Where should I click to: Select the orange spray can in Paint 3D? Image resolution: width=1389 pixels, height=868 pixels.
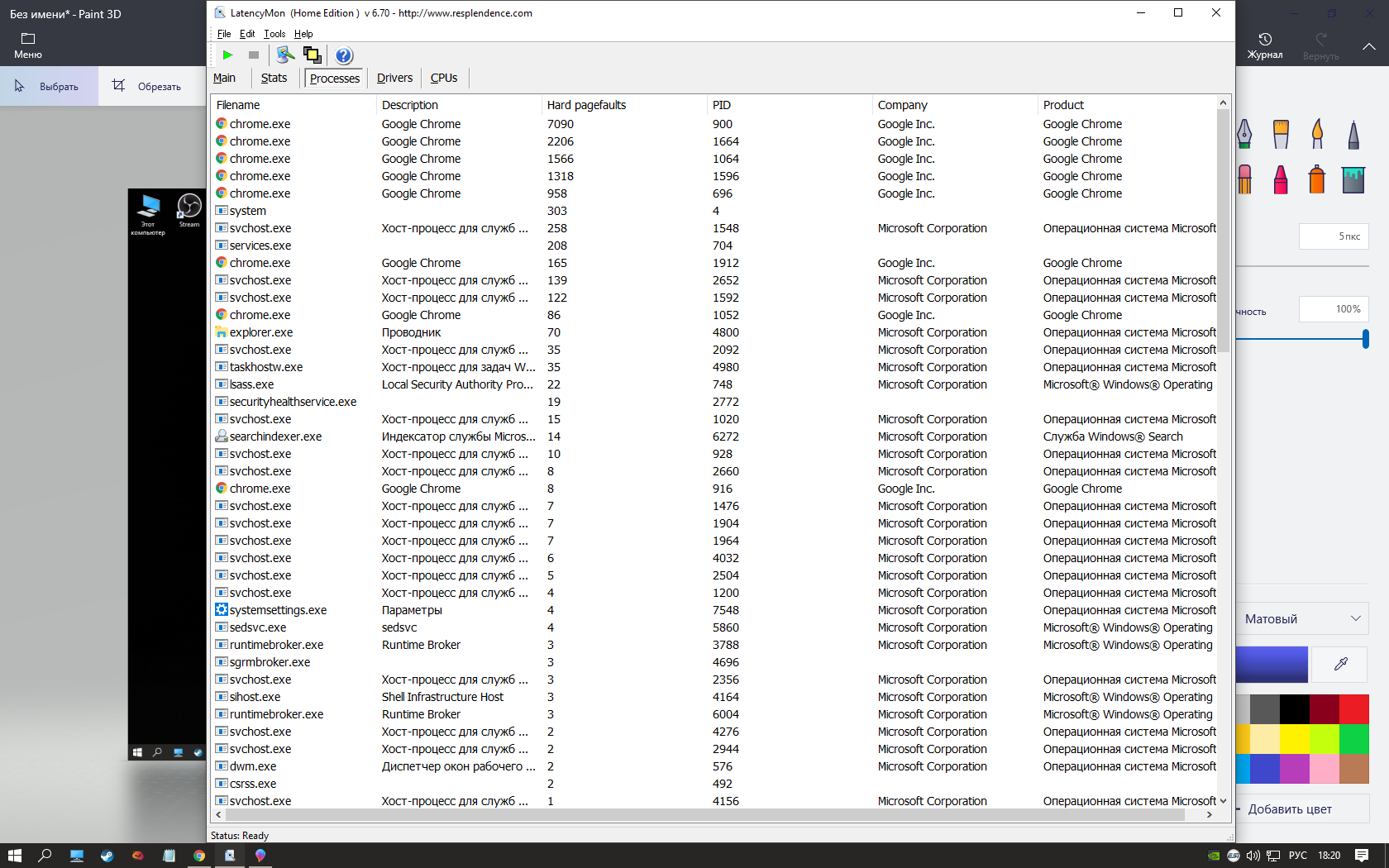point(1317,179)
